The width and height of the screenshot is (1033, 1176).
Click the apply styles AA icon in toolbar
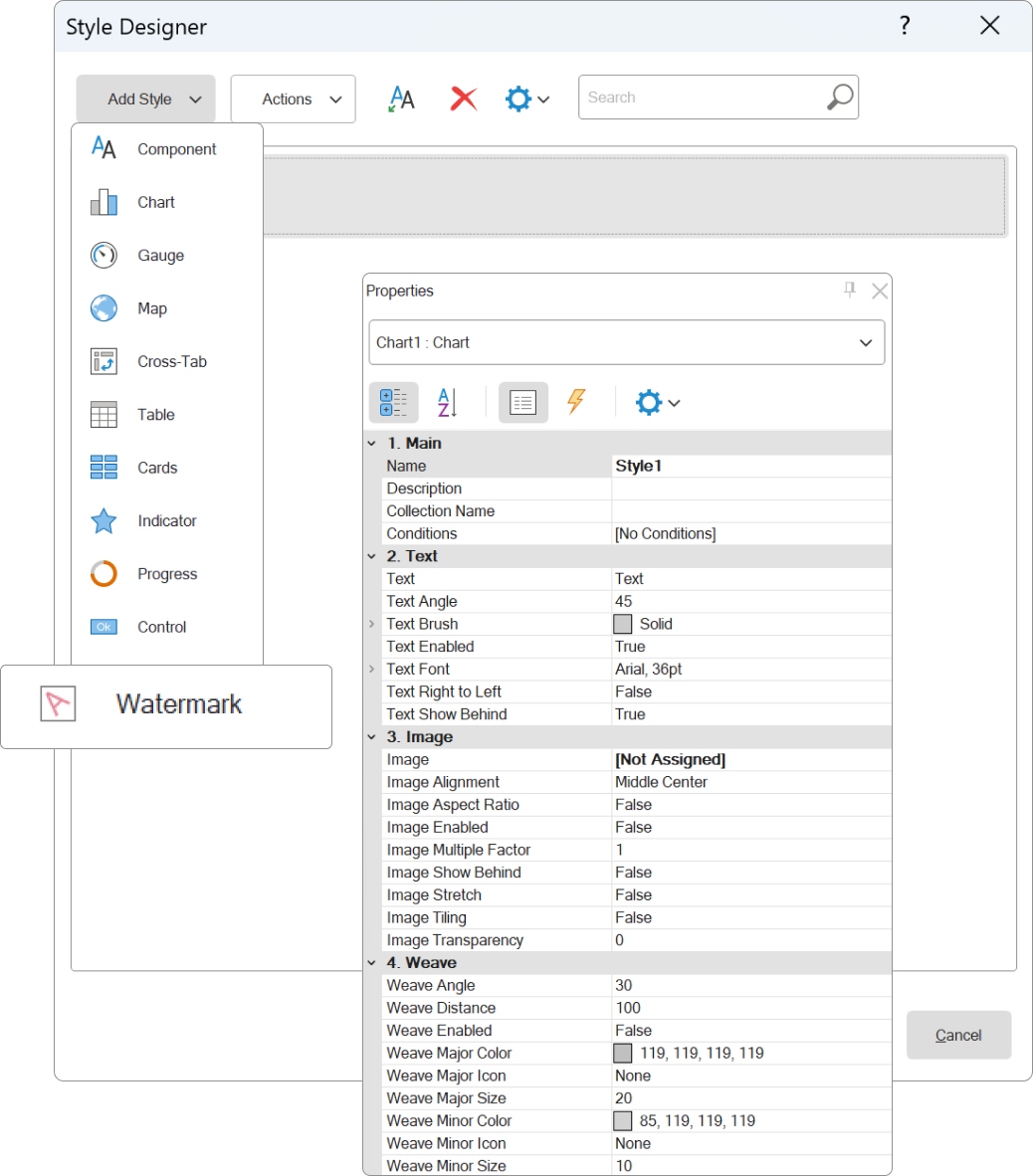point(401,98)
